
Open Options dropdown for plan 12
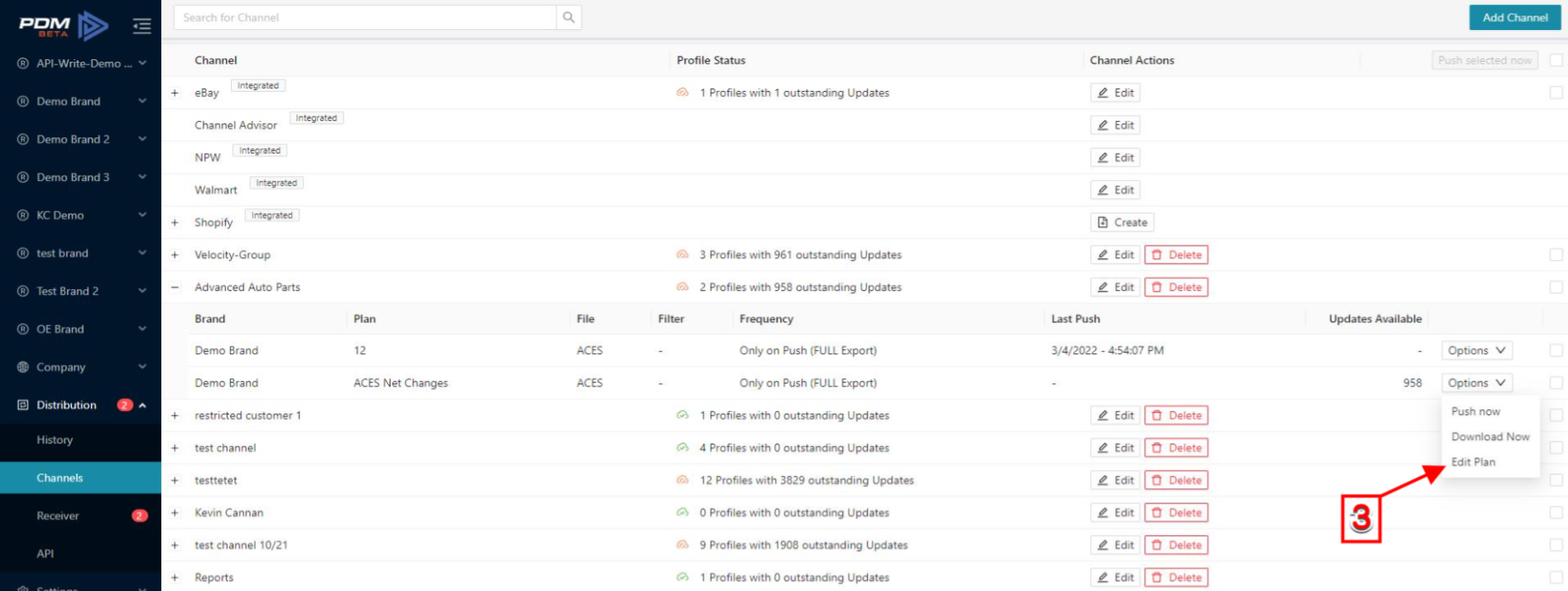[x=1476, y=350]
